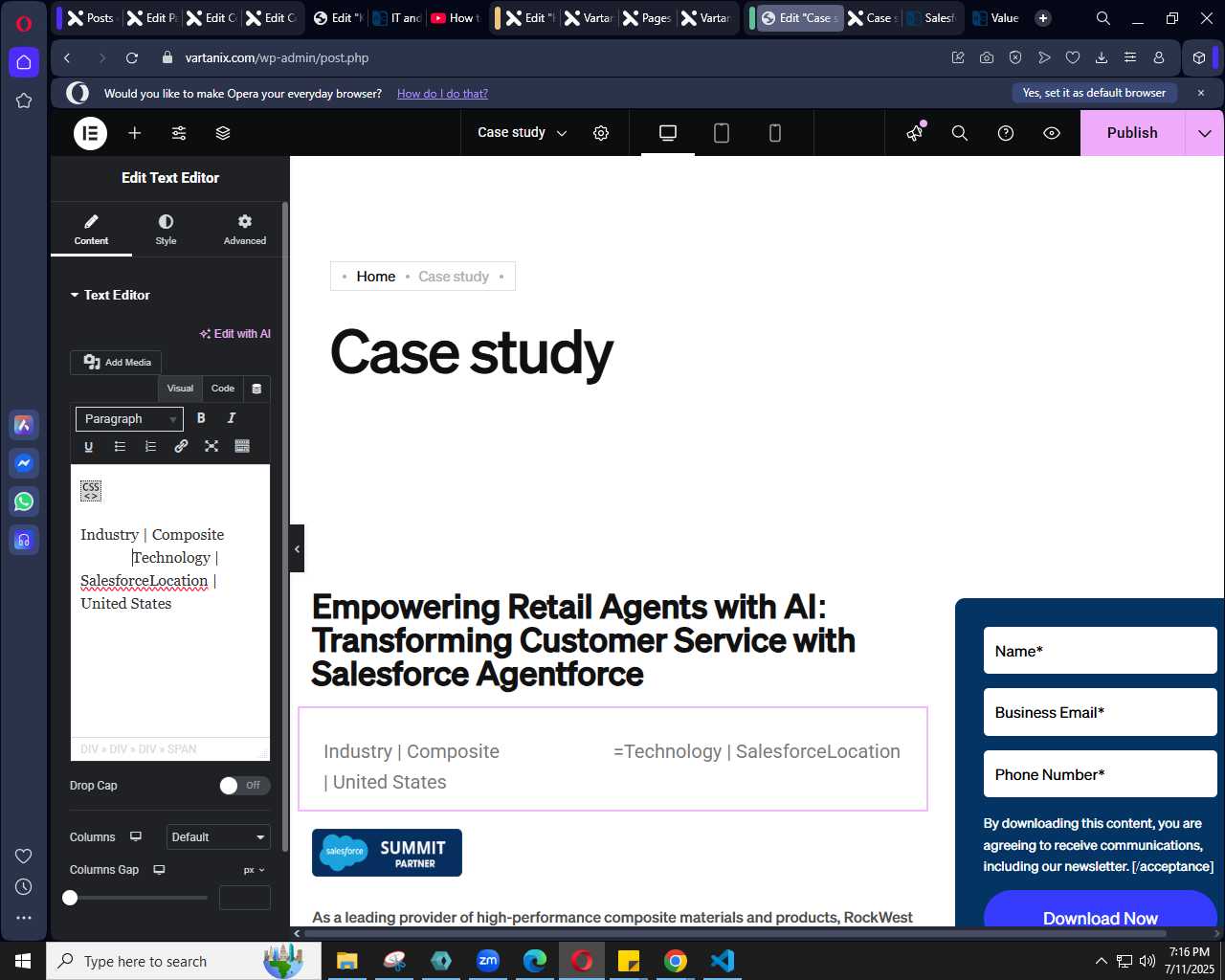
Task: Open the Finder search icon in Elementor
Action: point(960,133)
